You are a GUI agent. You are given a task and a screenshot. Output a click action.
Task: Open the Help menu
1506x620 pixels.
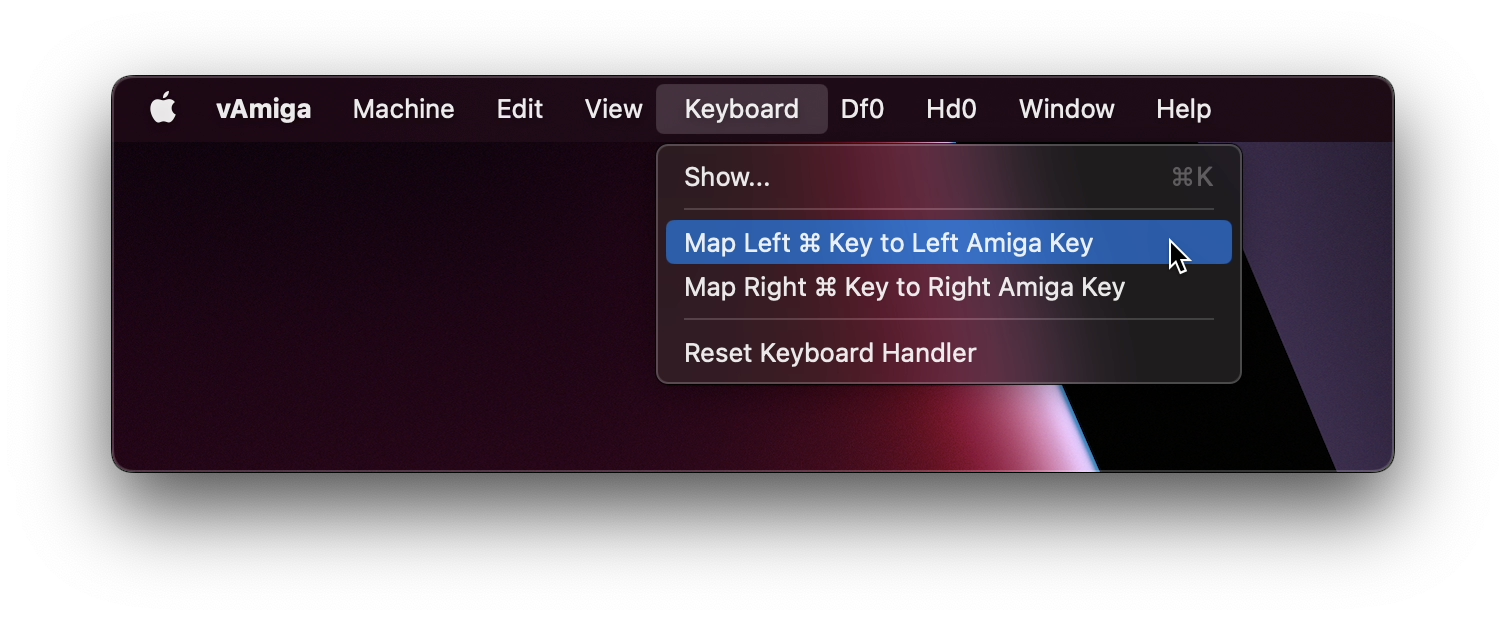click(x=1183, y=109)
